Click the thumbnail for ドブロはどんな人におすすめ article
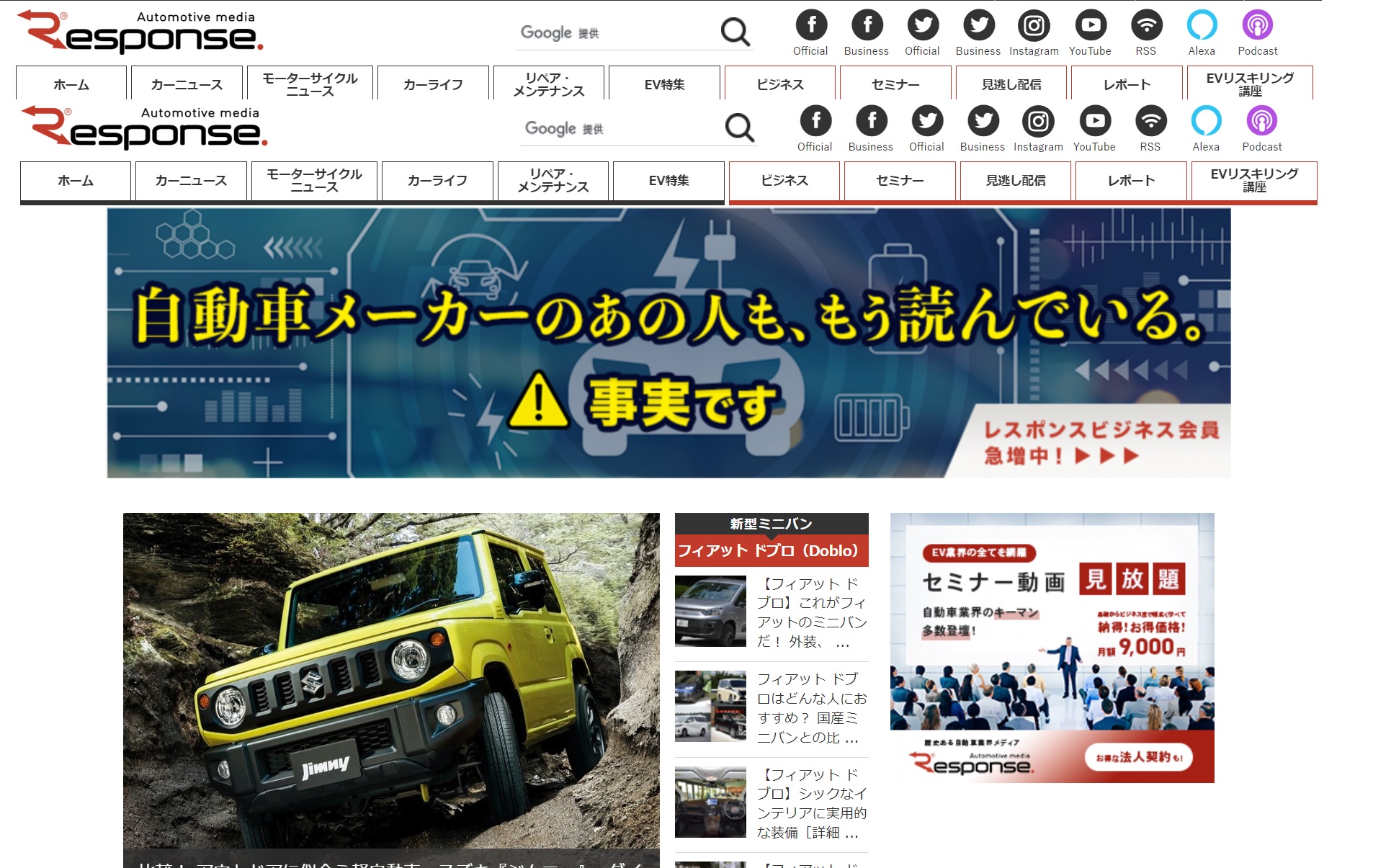The width and height of the screenshot is (1373, 868). point(710,707)
